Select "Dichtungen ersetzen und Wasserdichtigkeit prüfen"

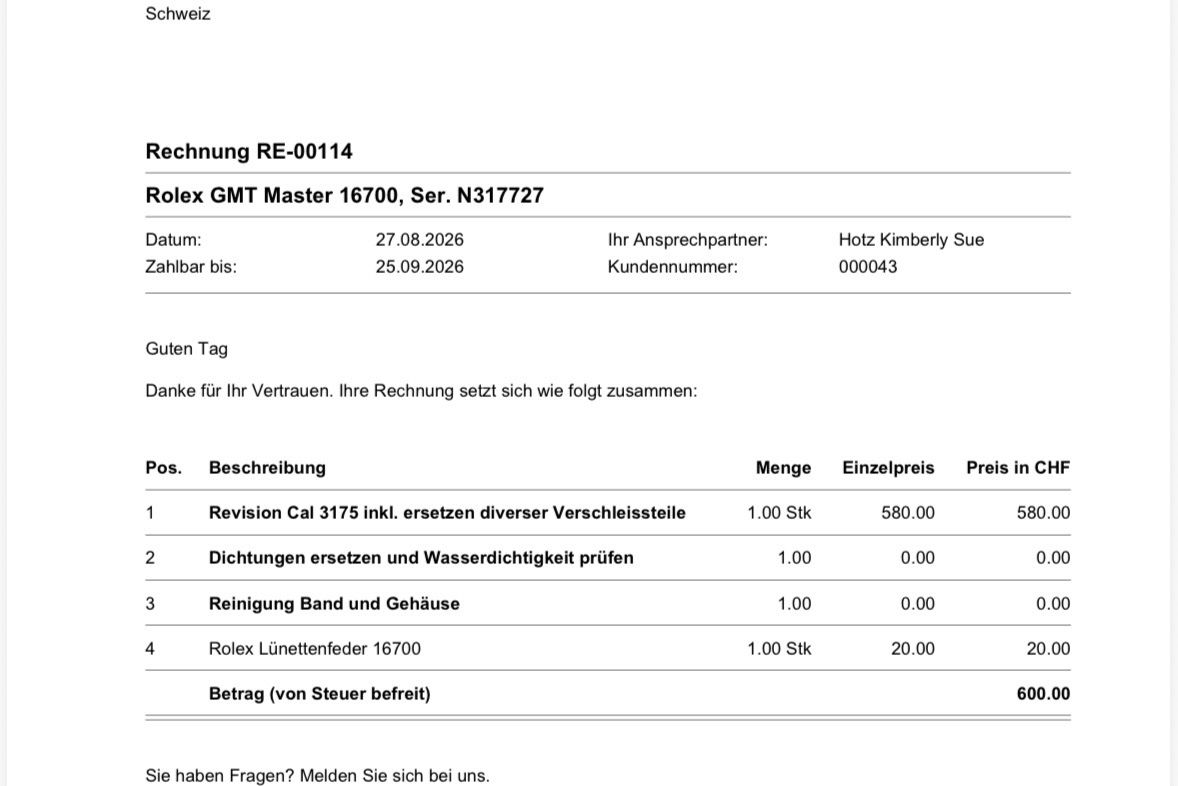(421, 558)
